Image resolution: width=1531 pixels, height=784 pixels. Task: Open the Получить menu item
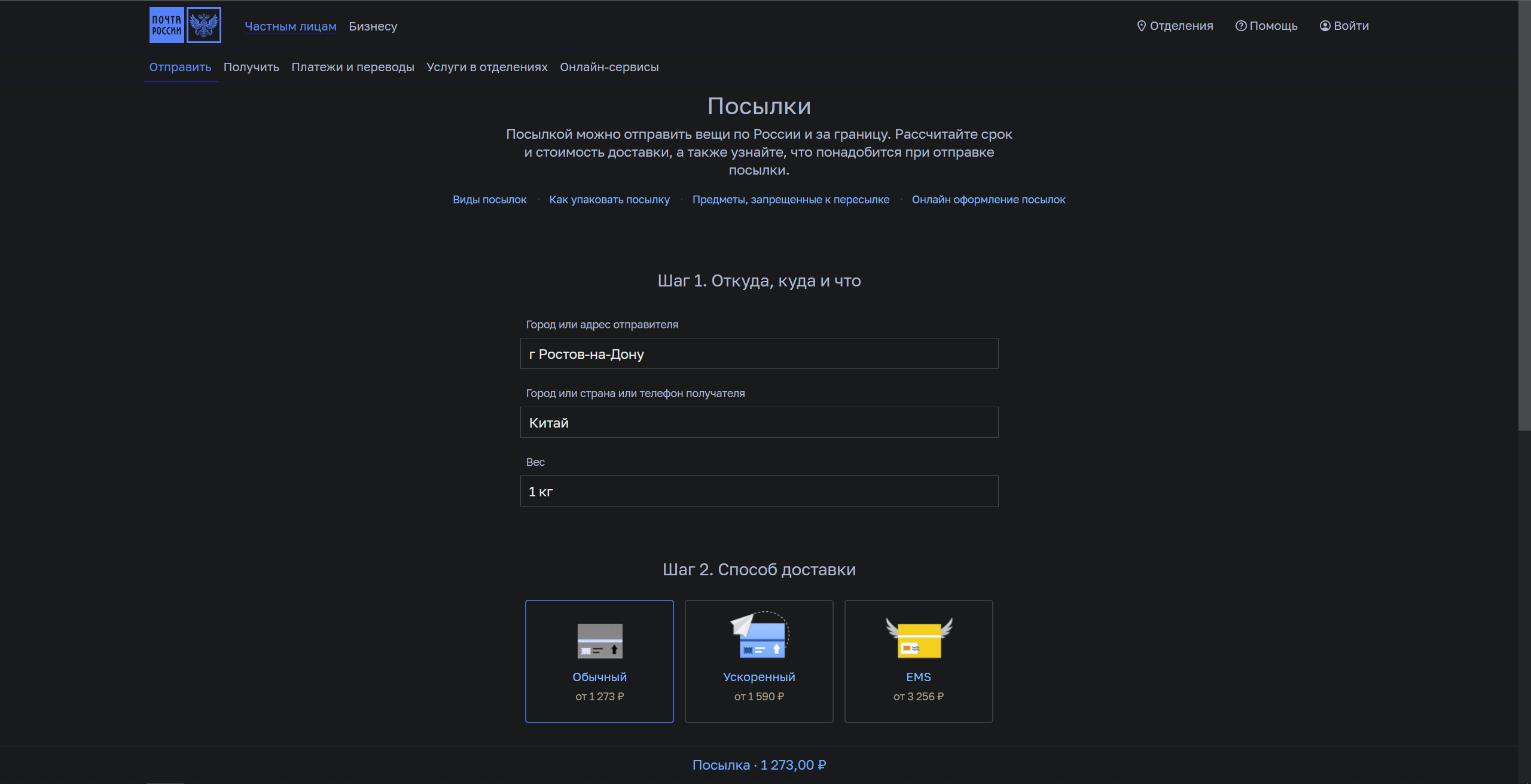251,67
